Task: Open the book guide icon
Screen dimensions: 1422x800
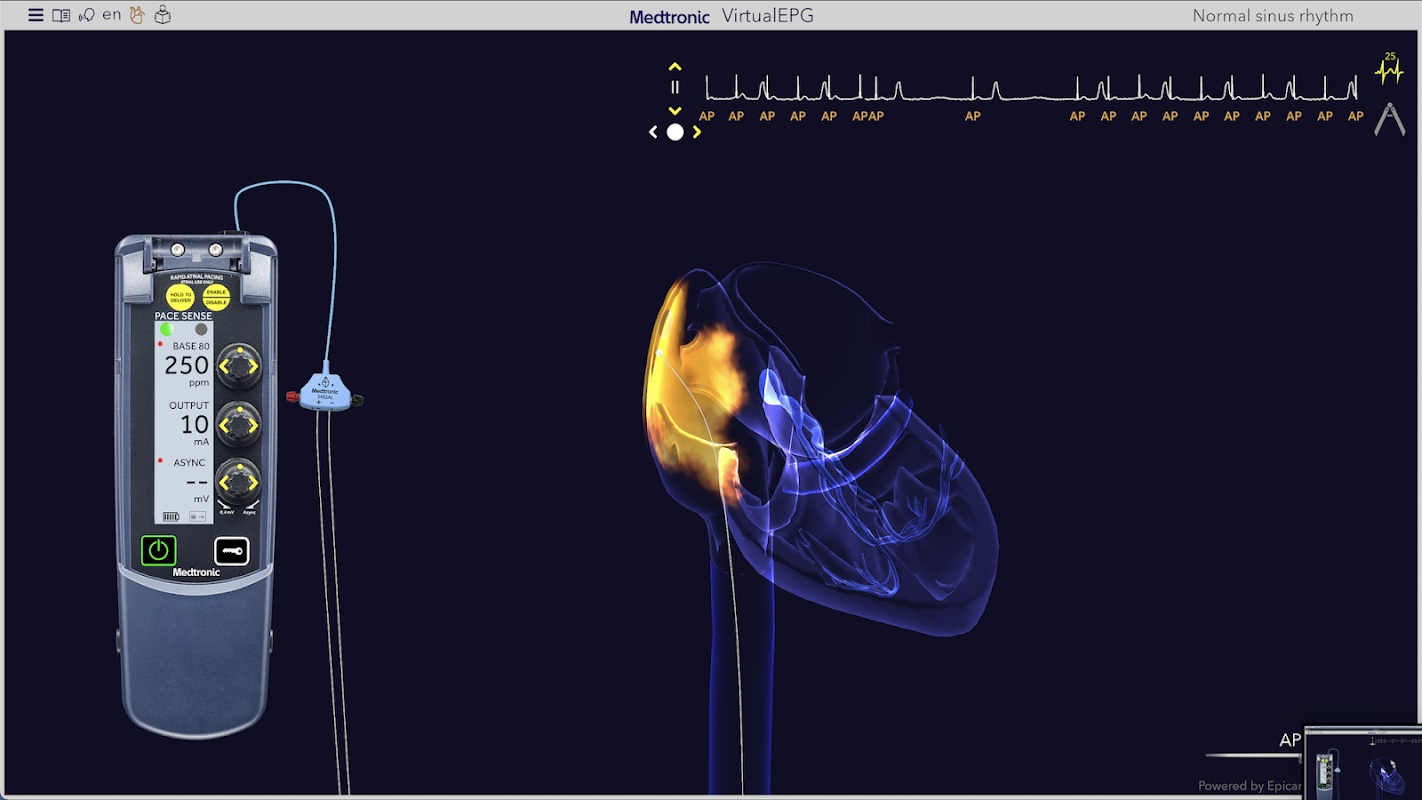Action: click(61, 16)
